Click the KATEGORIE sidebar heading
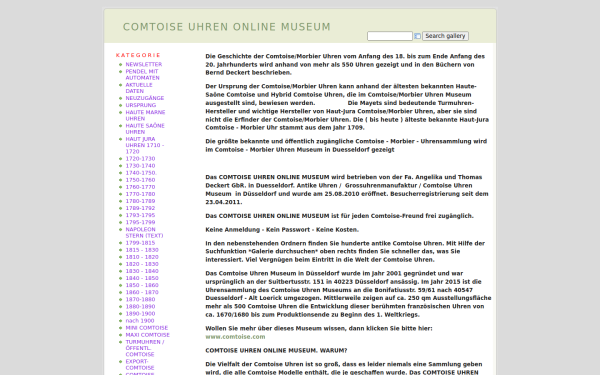The height and width of the screenshot is (375, 600). coord(138,55)
